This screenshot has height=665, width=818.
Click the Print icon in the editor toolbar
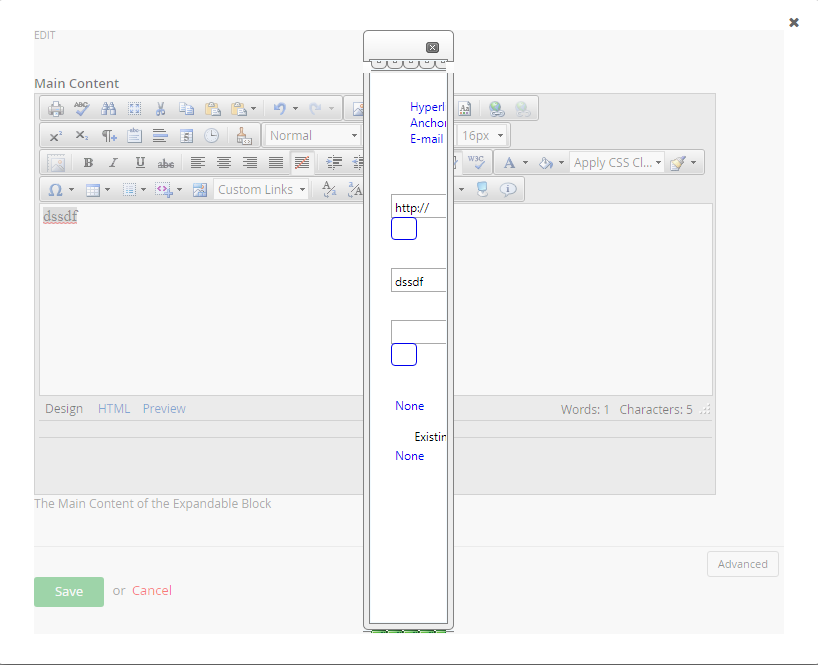tap(56, 108)
